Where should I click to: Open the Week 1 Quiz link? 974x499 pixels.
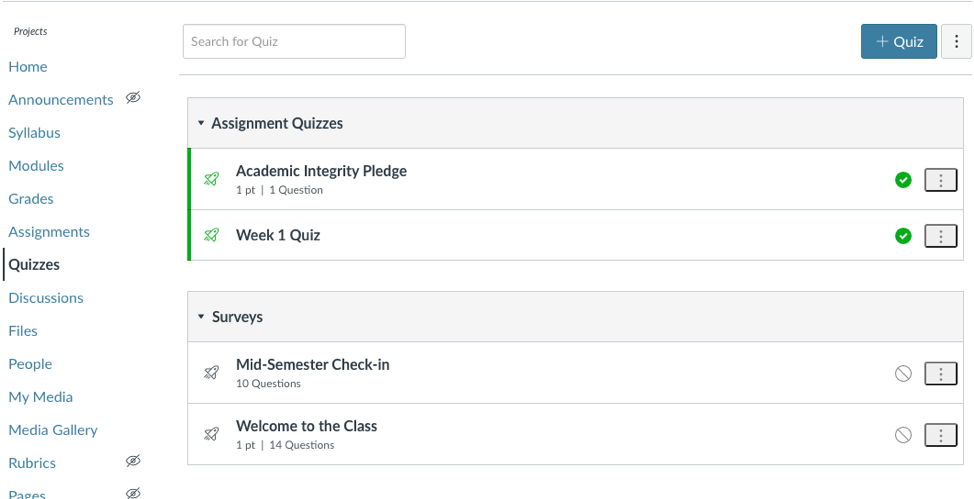tap(278, 236)
